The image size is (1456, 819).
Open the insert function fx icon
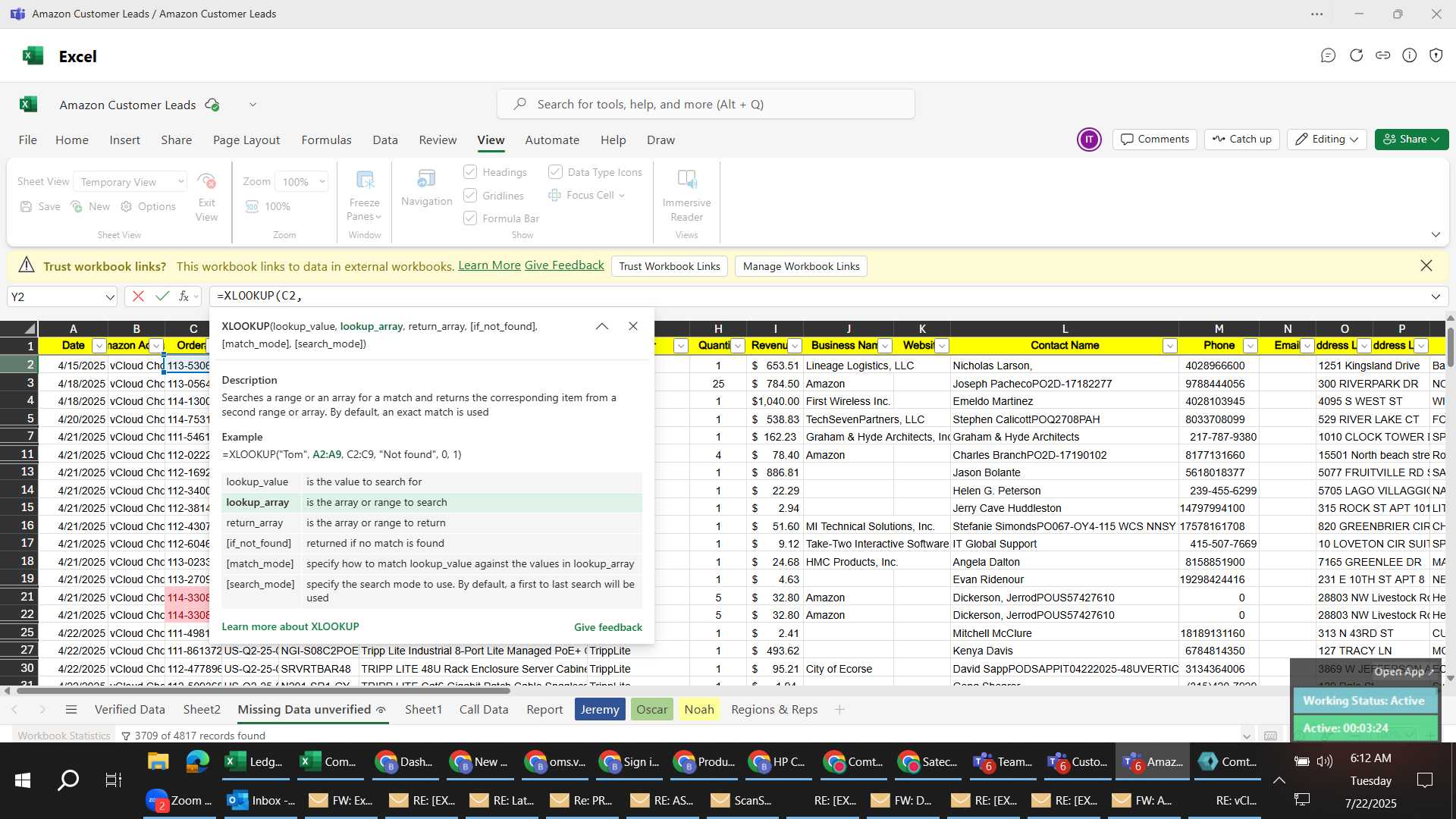click(184, 297)
